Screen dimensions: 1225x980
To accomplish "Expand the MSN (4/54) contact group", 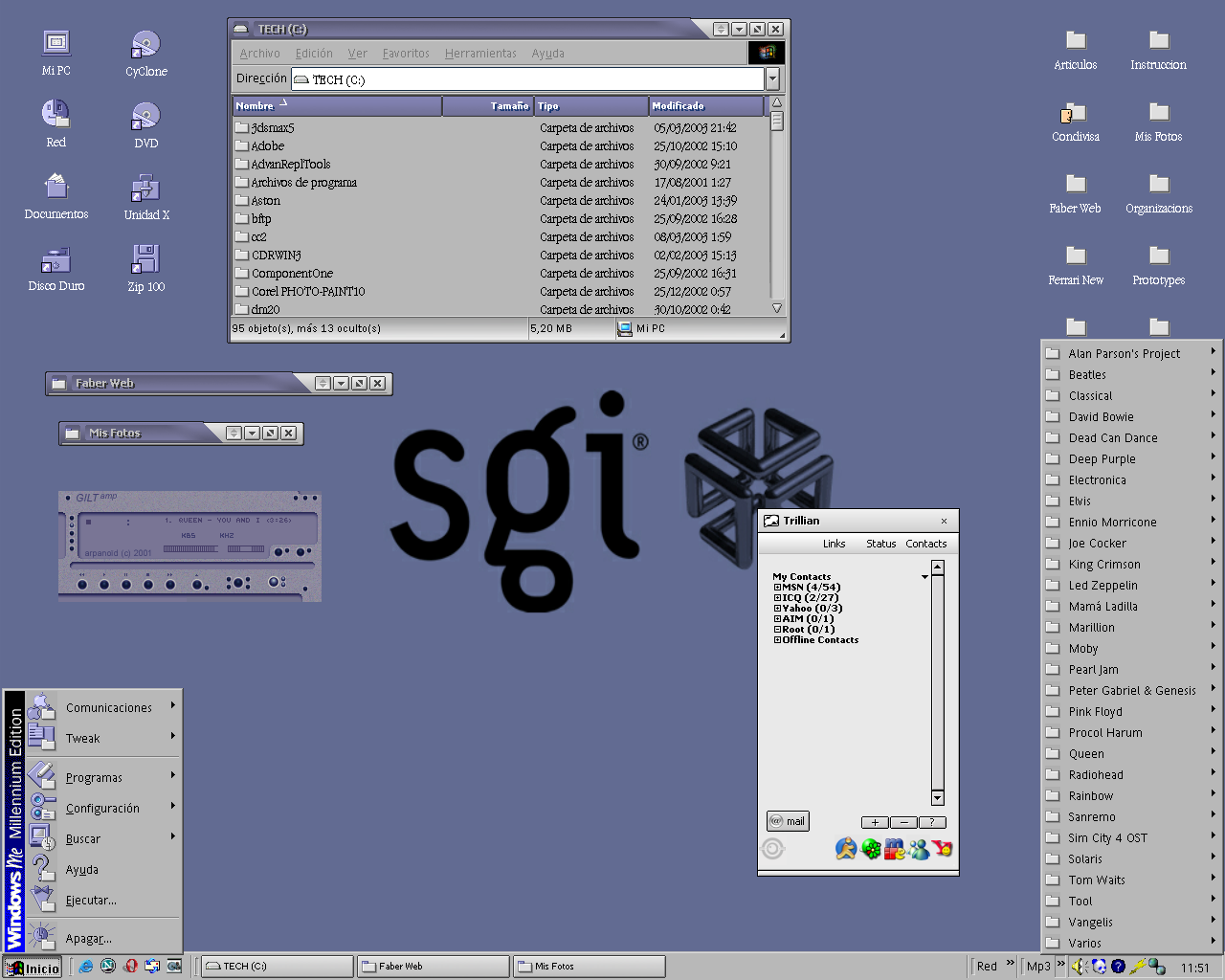I will [777, 588].
